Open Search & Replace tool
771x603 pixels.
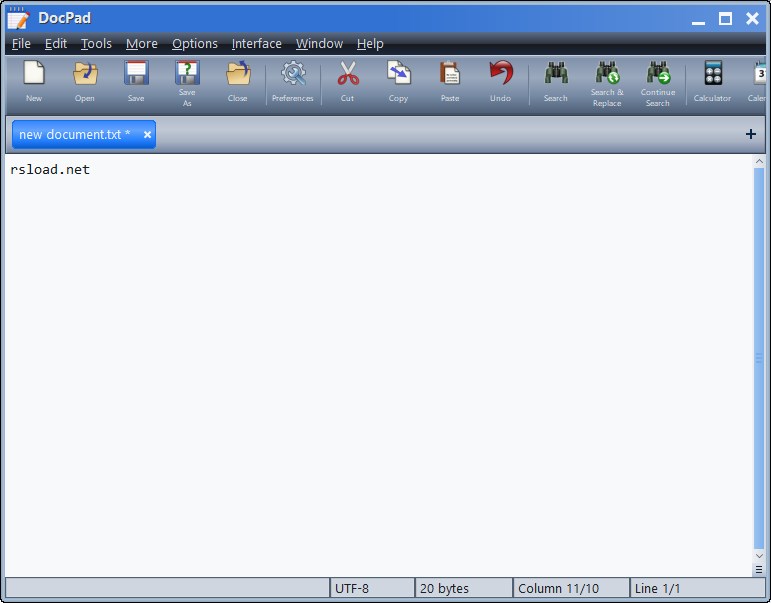[607, 81]
